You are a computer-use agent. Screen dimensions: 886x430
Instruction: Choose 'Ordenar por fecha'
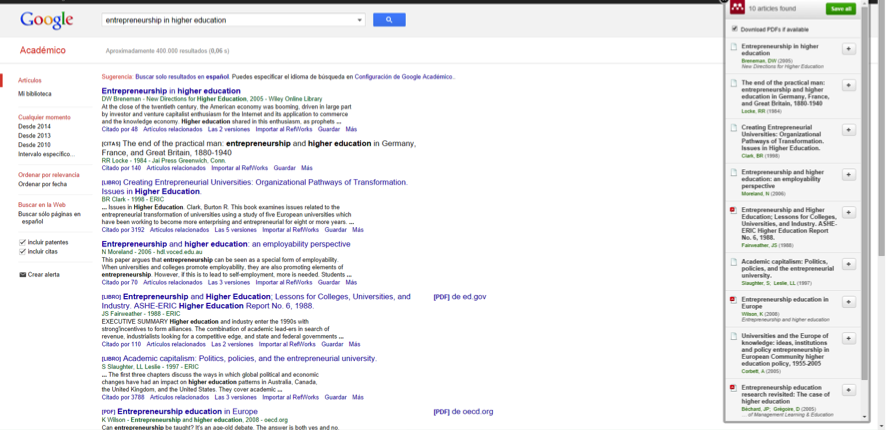point(42,184)
